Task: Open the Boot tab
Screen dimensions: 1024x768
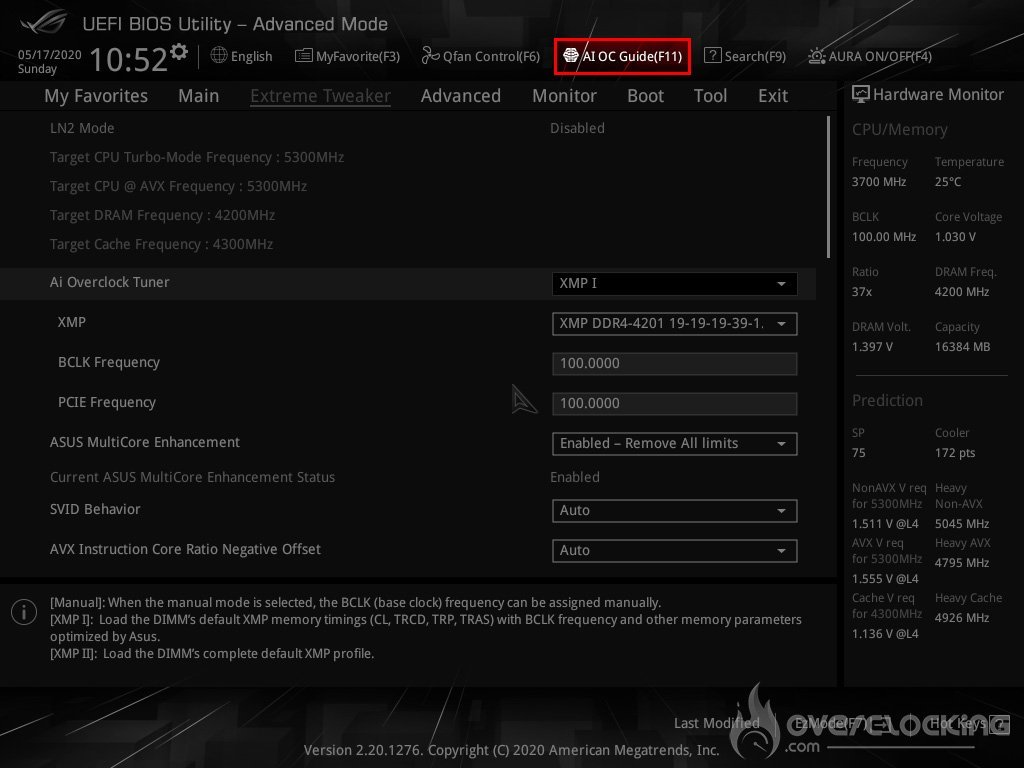Action: (x=645, y=96)
